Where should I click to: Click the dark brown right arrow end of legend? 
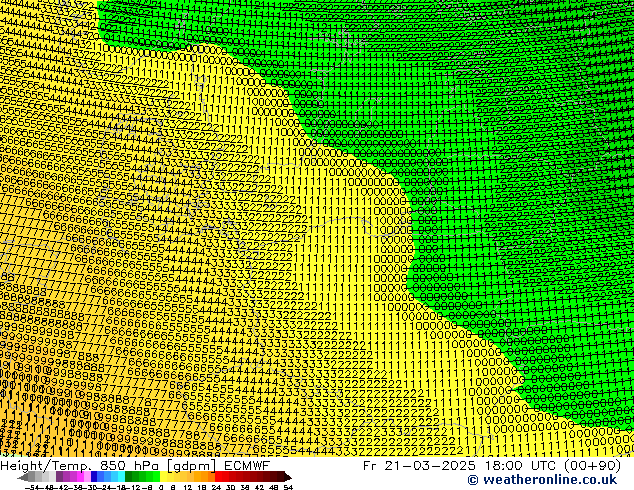click(288, 477)
